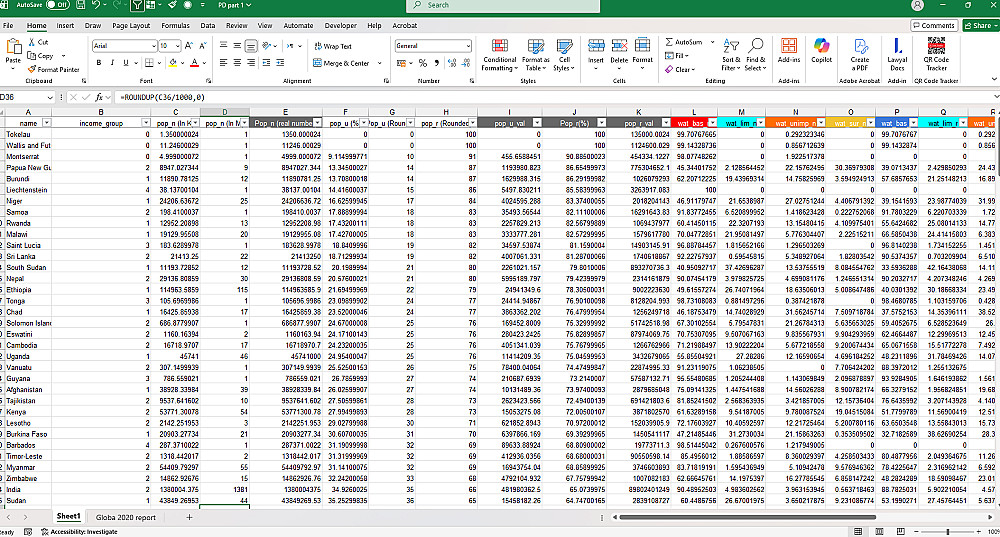Viewport: 1000px width, 537px height.
Task: Click the Share button
Action: [x=982, y=26]
